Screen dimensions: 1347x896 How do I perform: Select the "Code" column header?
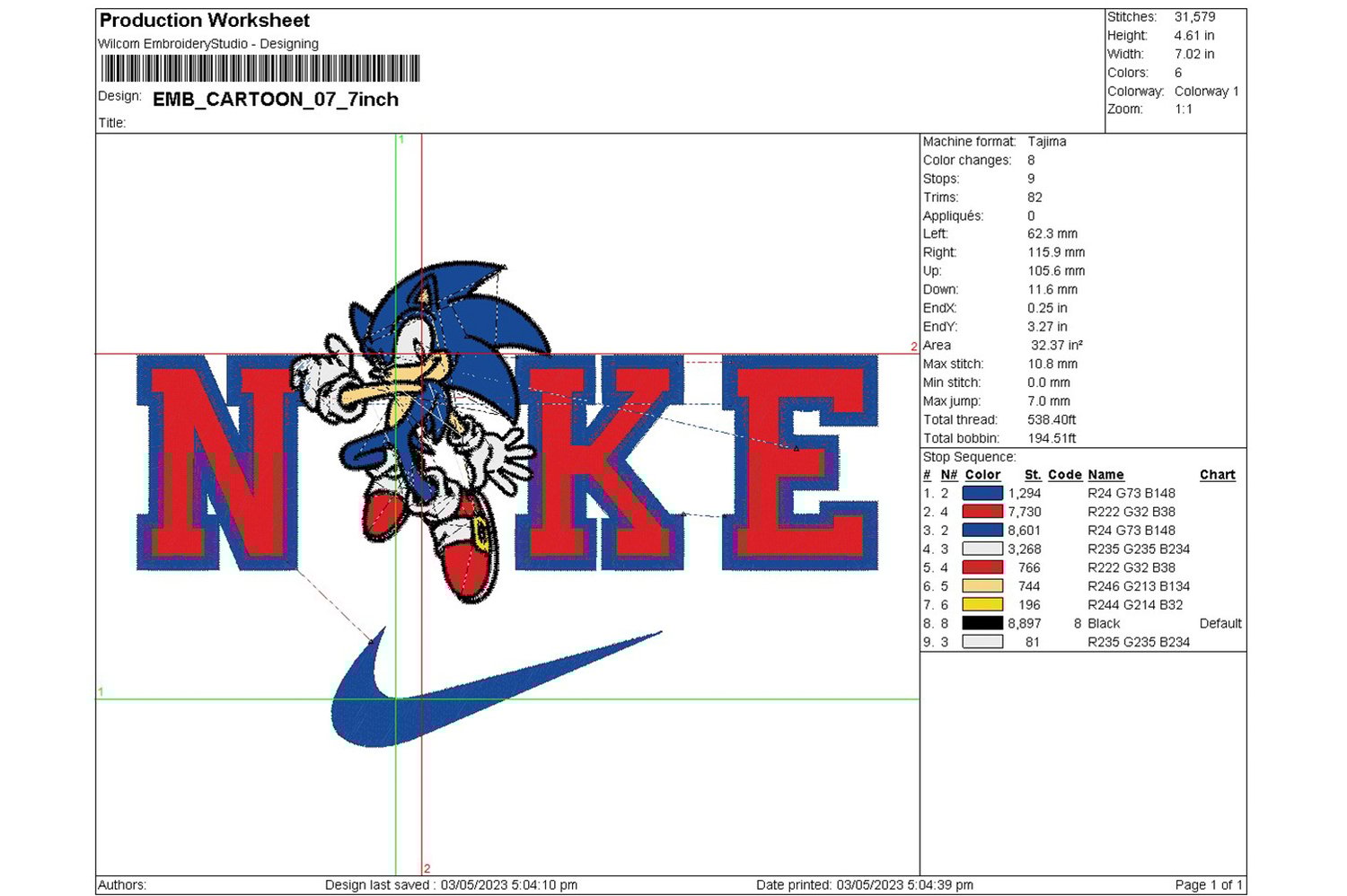click(x=1065, y=475)
